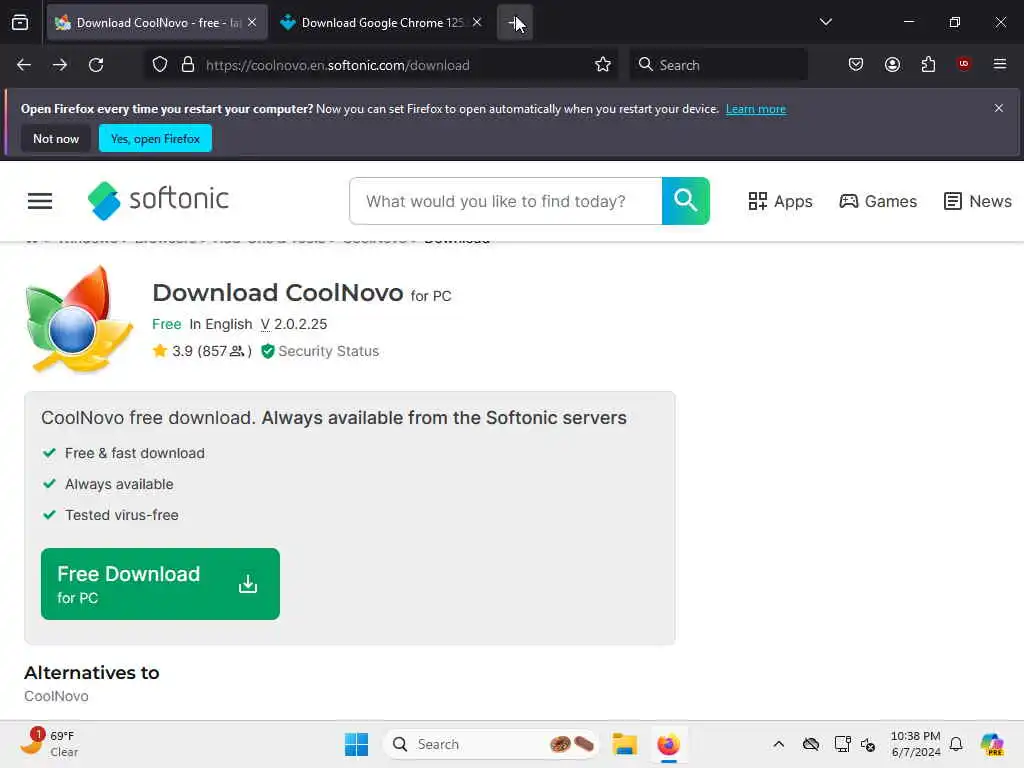Choose Not now in notification
The height and width of the screenshot is (768, 1024).
click(56, 138)
